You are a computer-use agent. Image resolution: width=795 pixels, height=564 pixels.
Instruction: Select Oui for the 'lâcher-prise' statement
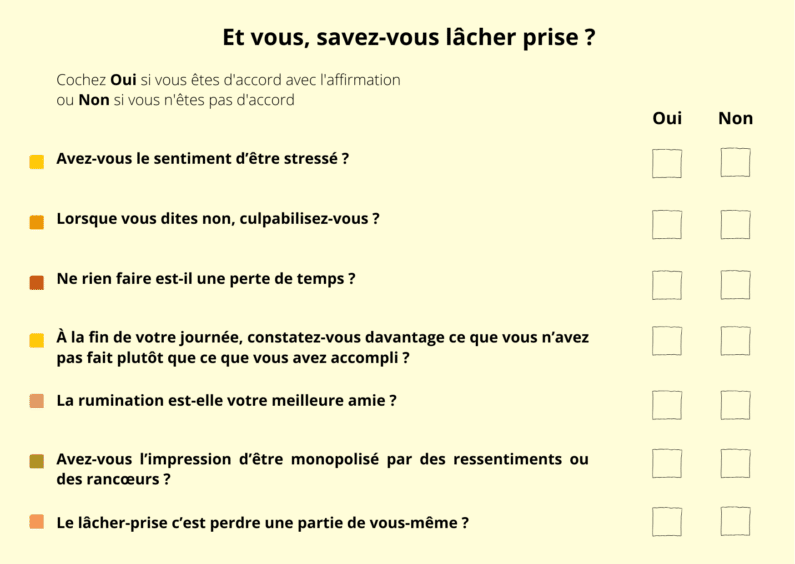(667, 522)
